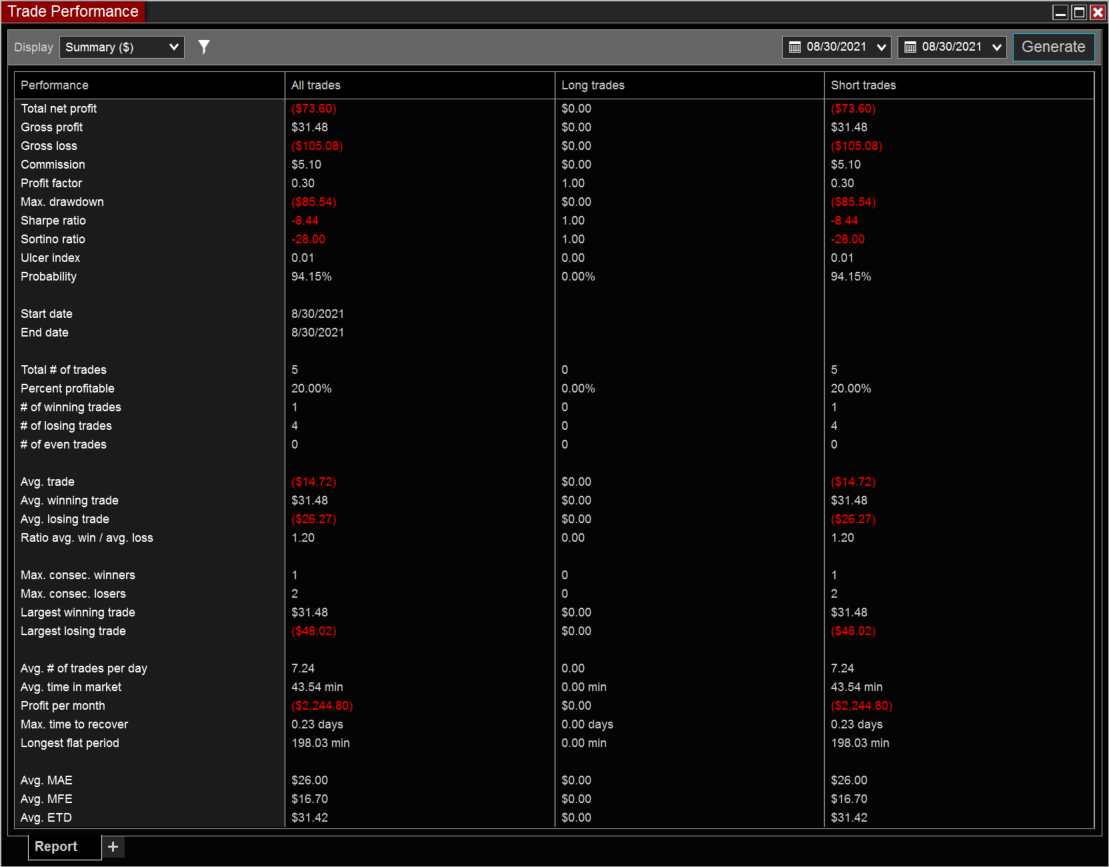The width and height of the screenshot is (1109, 867).
Task: Click the Short trades Max. time to recover 0.23 days
Action: pos(857,724)
